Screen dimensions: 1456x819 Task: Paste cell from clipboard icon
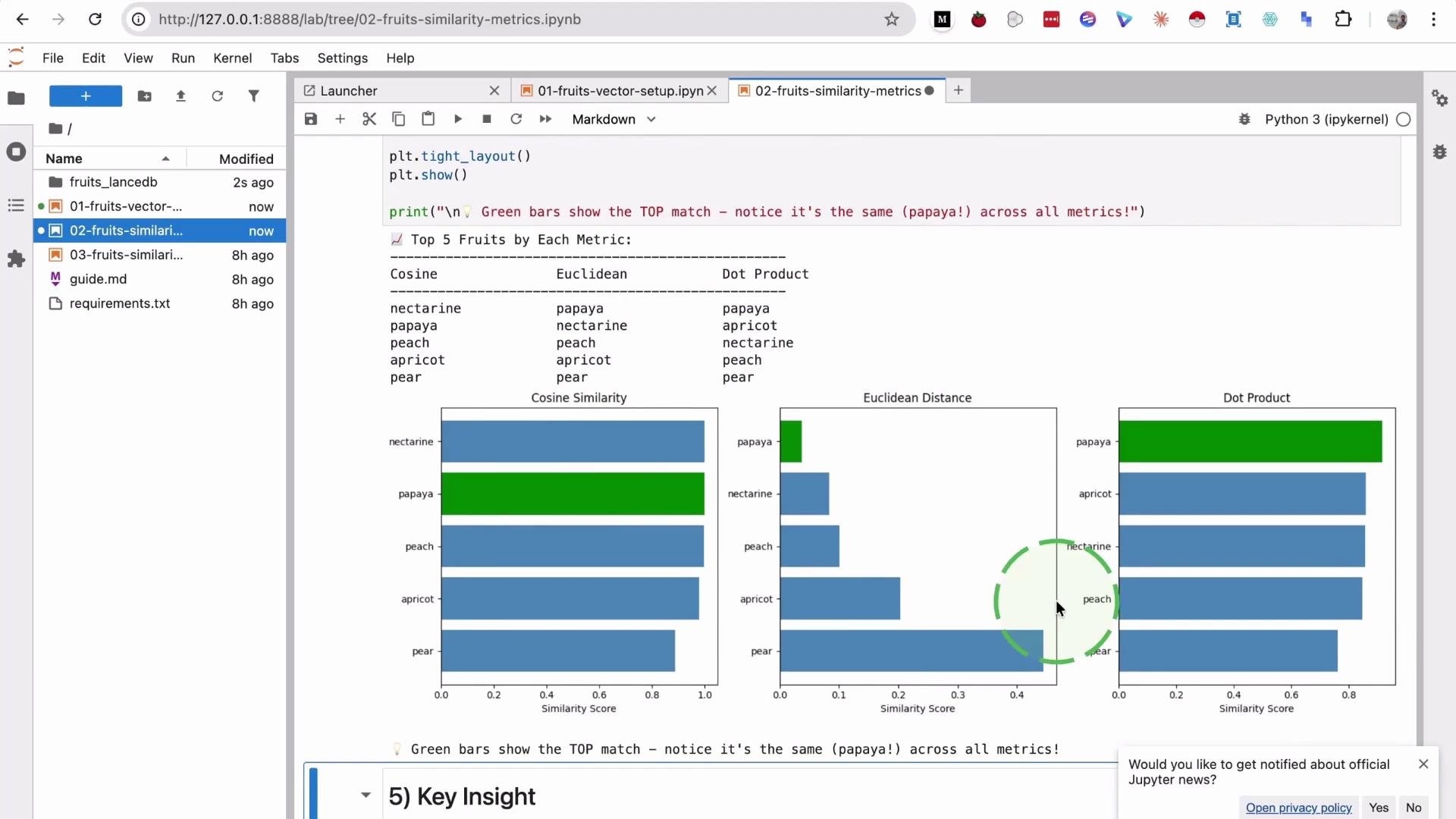(428, 119)
